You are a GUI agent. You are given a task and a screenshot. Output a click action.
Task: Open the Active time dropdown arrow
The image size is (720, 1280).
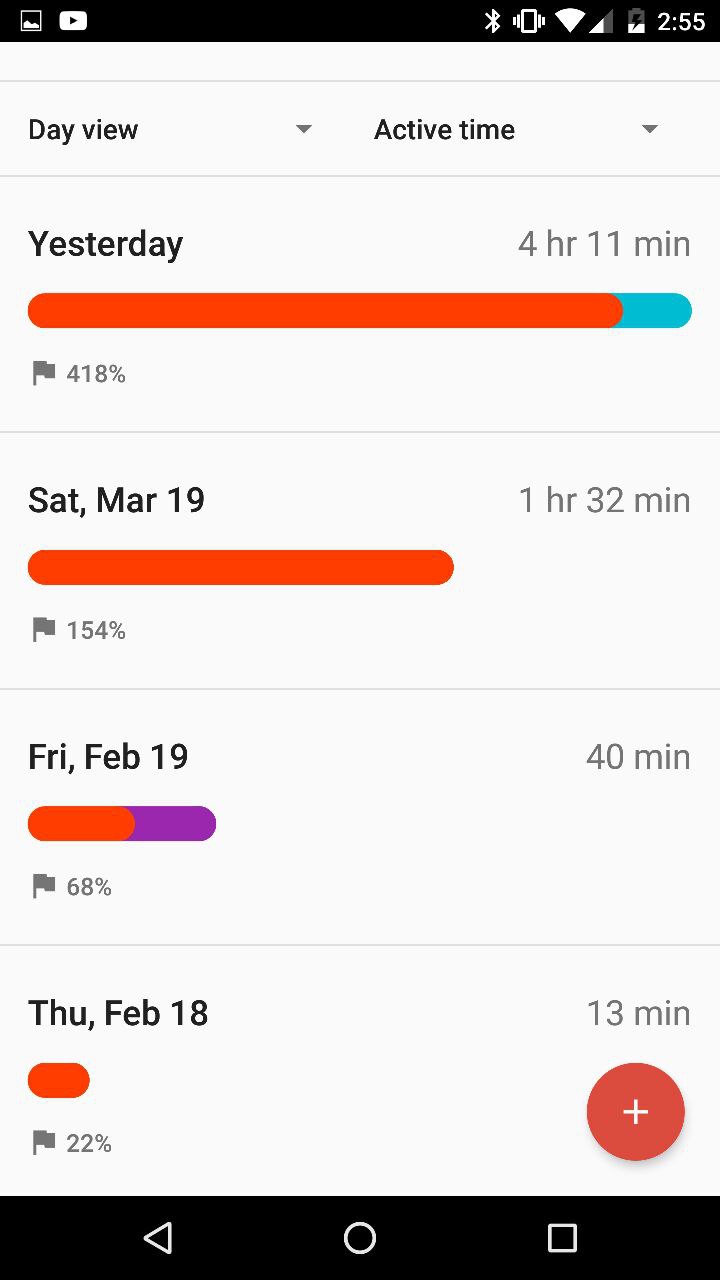point(650,129)
